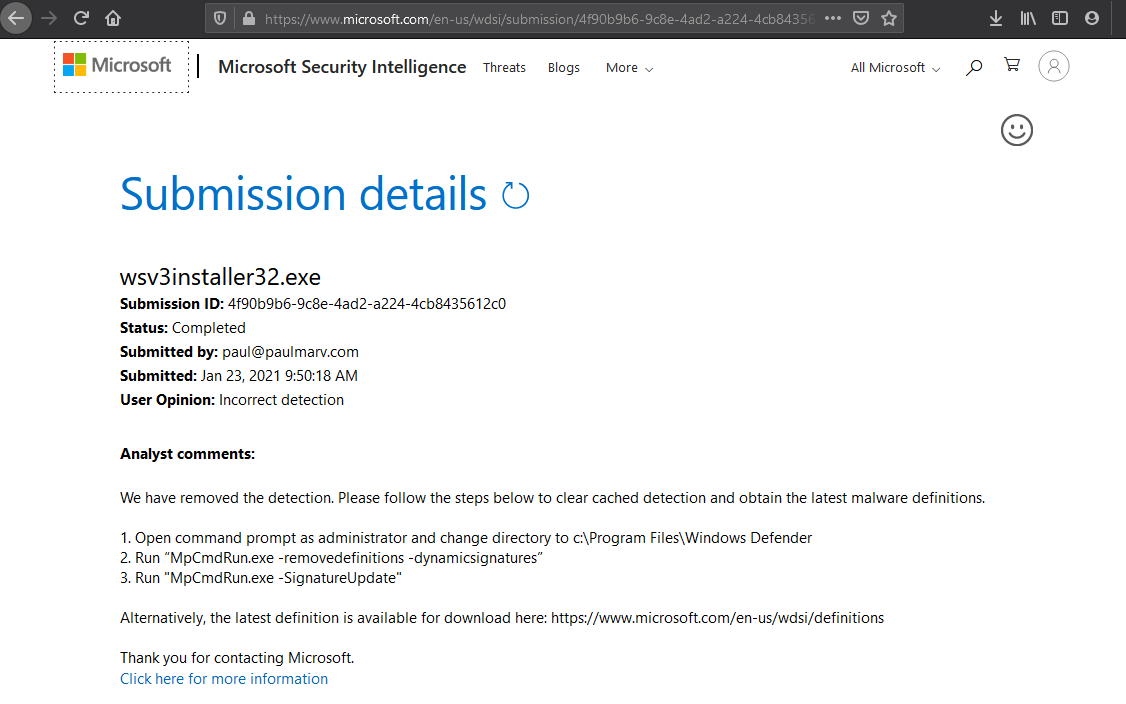Expand the More navigation dropdown
The width and height of the screenshot is (1126, 704).
tap(629, 68)
